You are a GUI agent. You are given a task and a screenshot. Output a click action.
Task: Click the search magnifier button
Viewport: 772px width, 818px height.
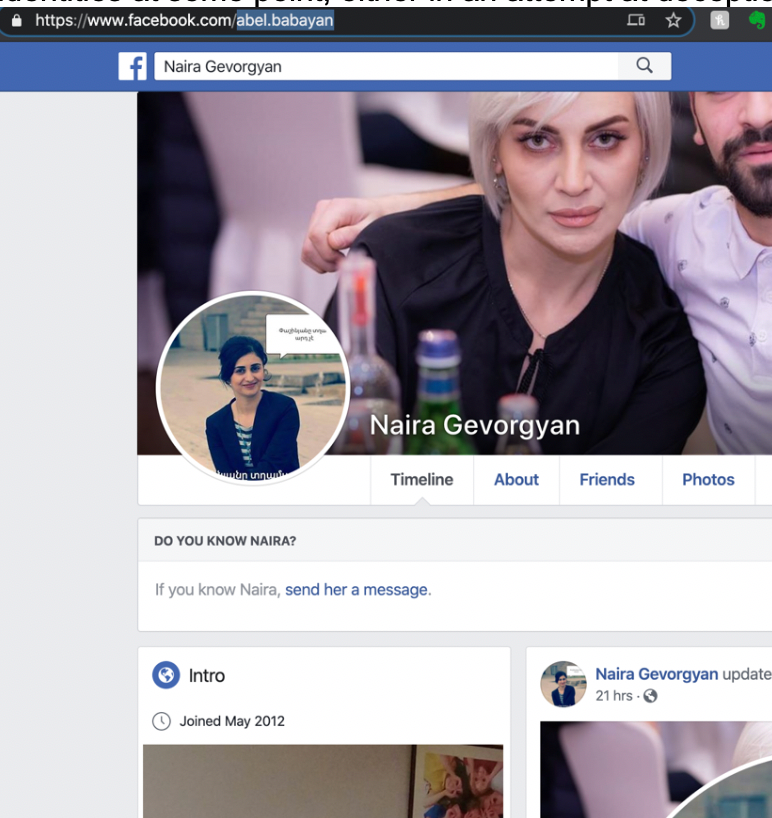click(645, 66)
